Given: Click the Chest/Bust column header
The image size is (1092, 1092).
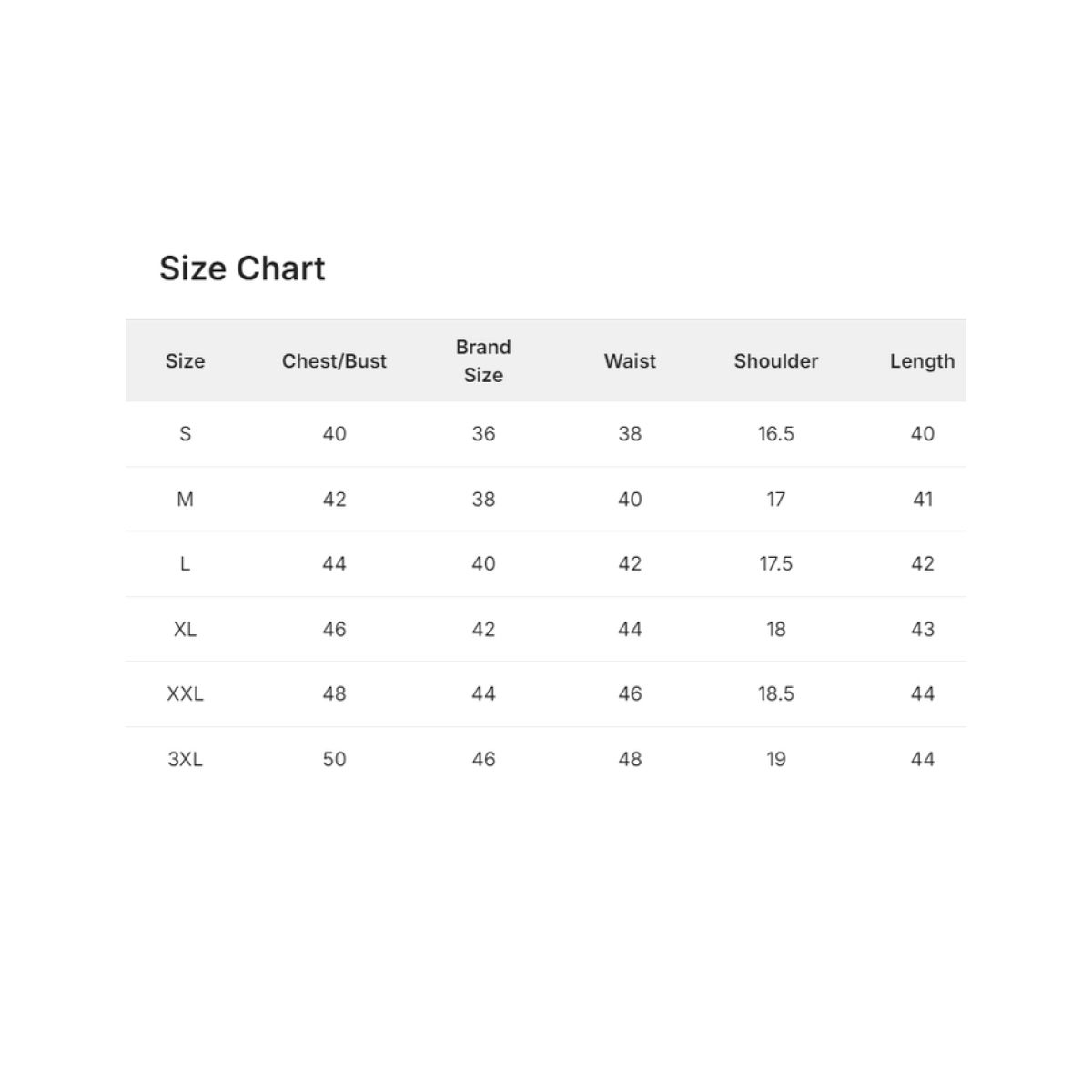Looking at the screenshot, I should click(x=334, y=361).
